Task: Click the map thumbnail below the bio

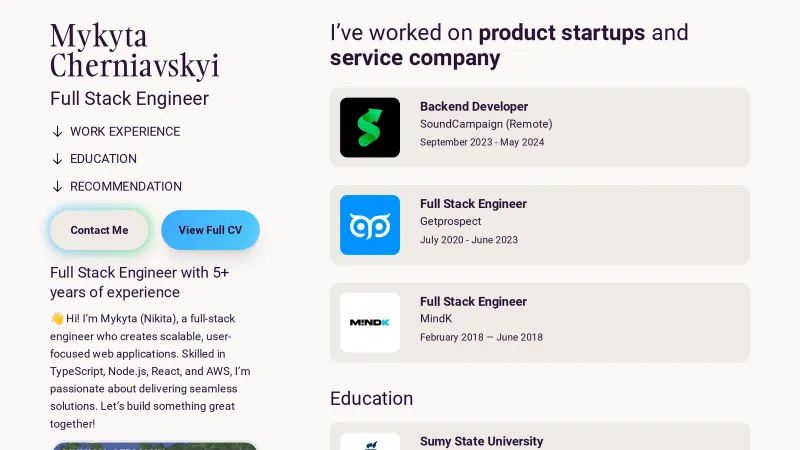Action: click(155, 446)
